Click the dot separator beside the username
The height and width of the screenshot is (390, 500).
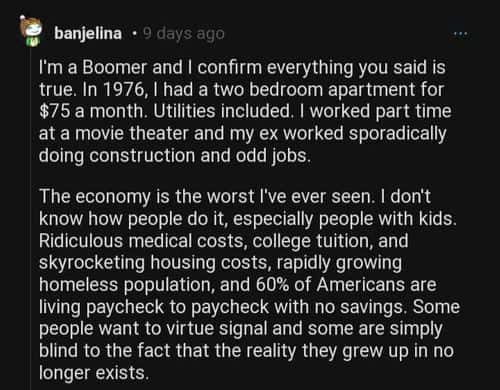134,34
